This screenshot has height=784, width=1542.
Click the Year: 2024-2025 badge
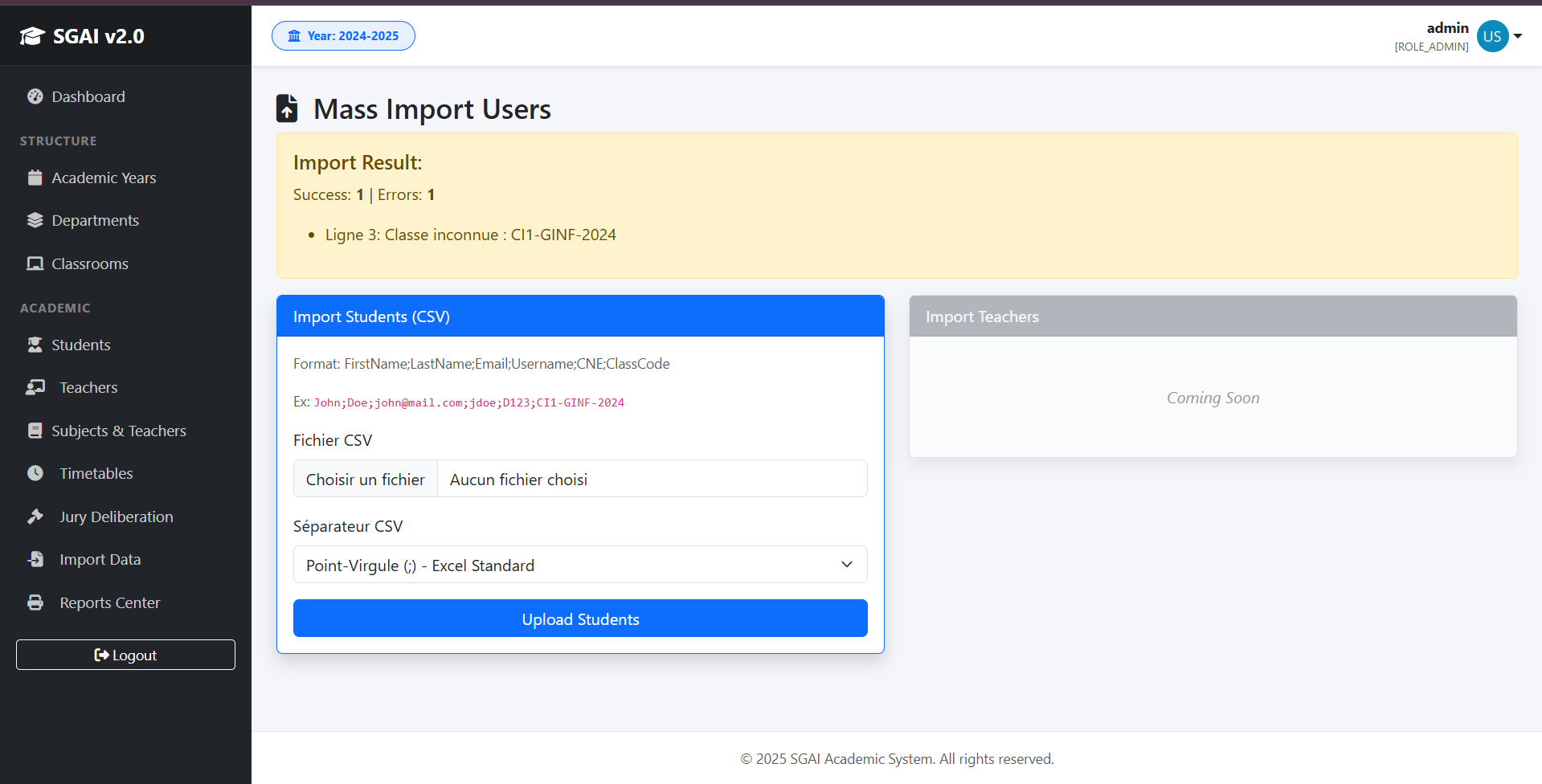[x=343, y=36]
